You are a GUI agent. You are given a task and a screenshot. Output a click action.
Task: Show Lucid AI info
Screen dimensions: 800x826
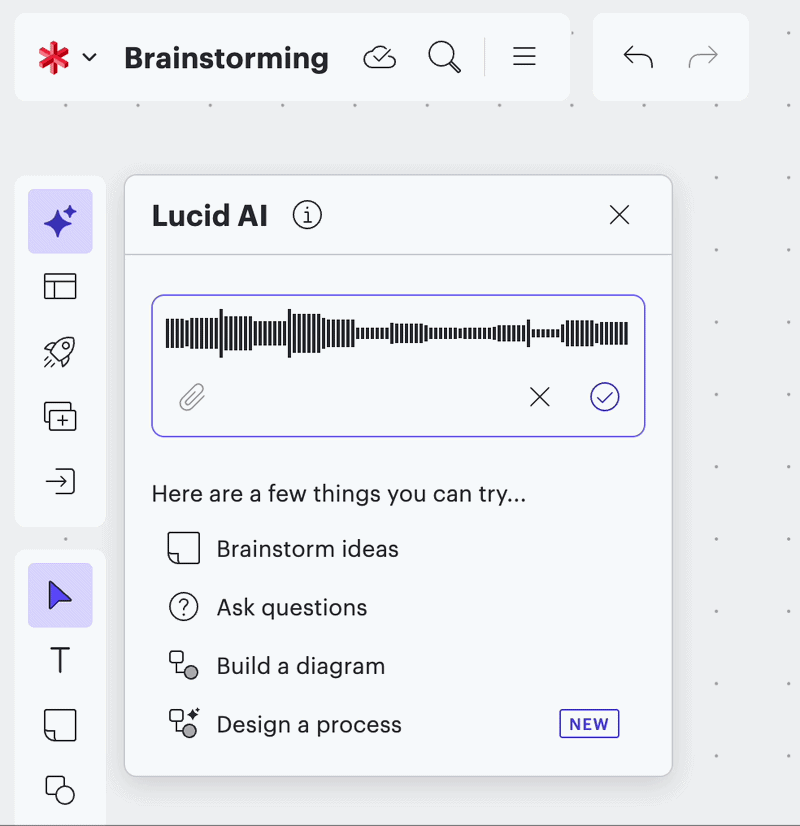pos(307,215)
